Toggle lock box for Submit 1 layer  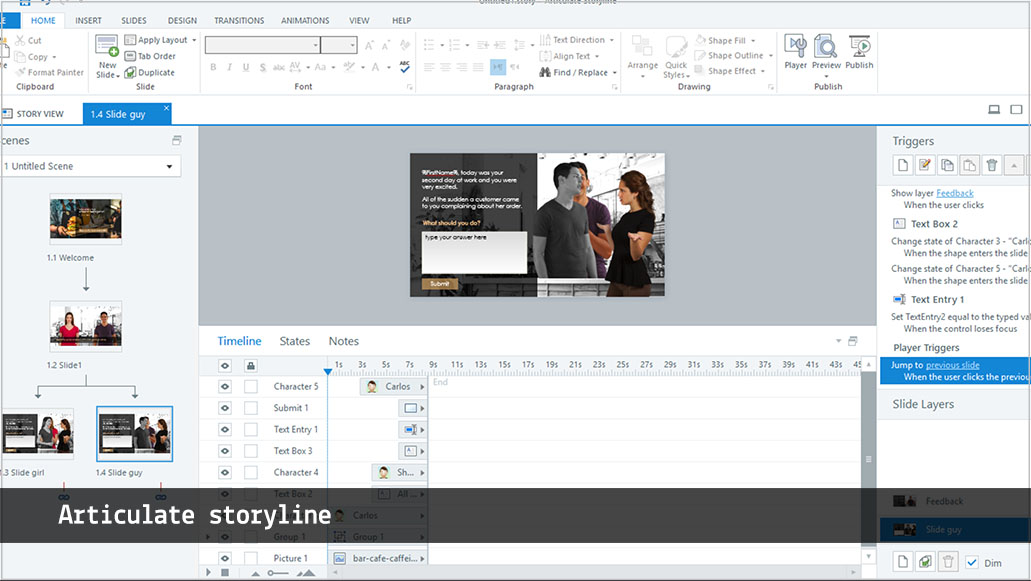tap(251, 408)
